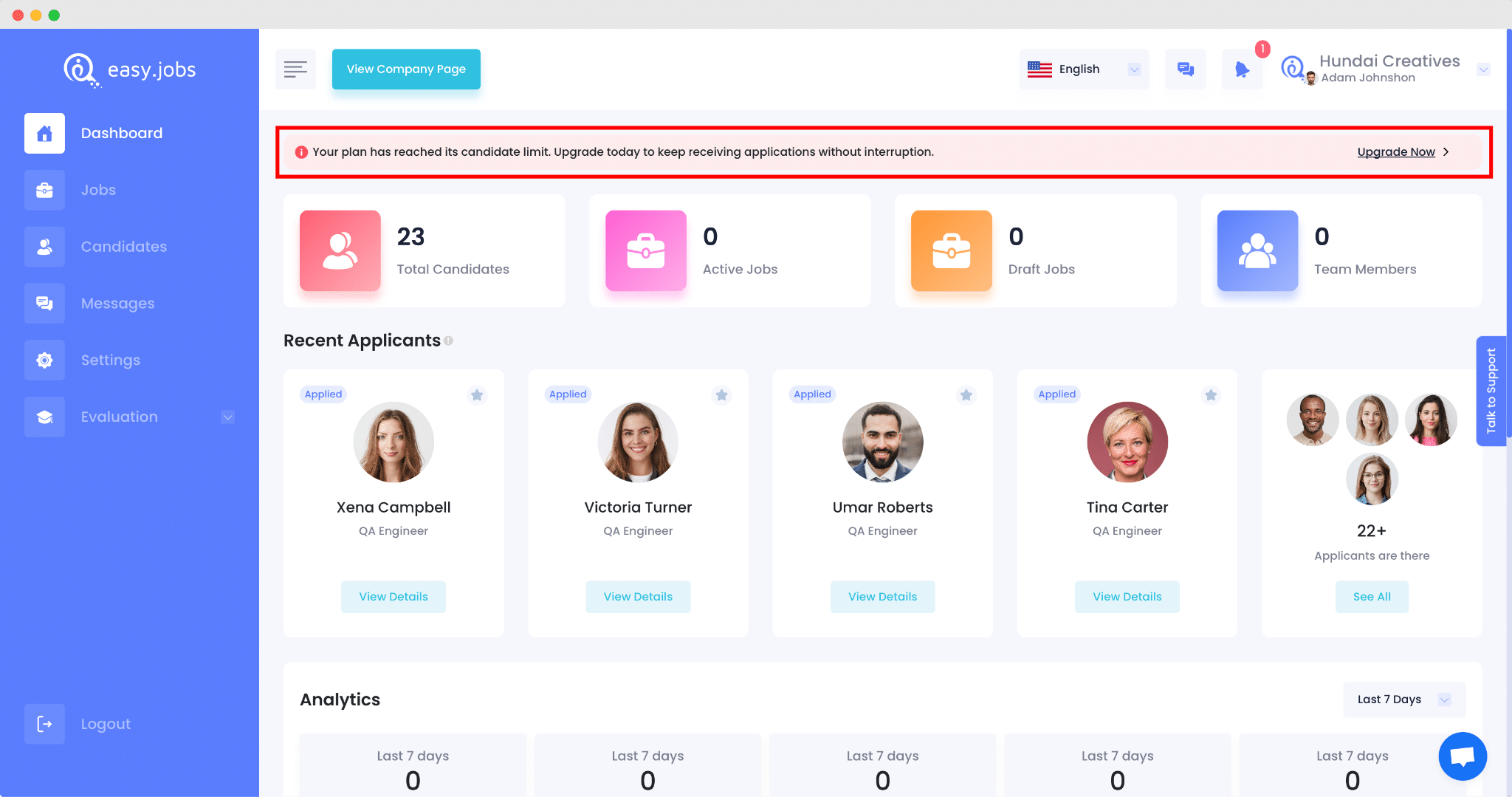Click info icon beside Recent Applicants
This screenshot has width=1512, height=797.
point(448,341)
